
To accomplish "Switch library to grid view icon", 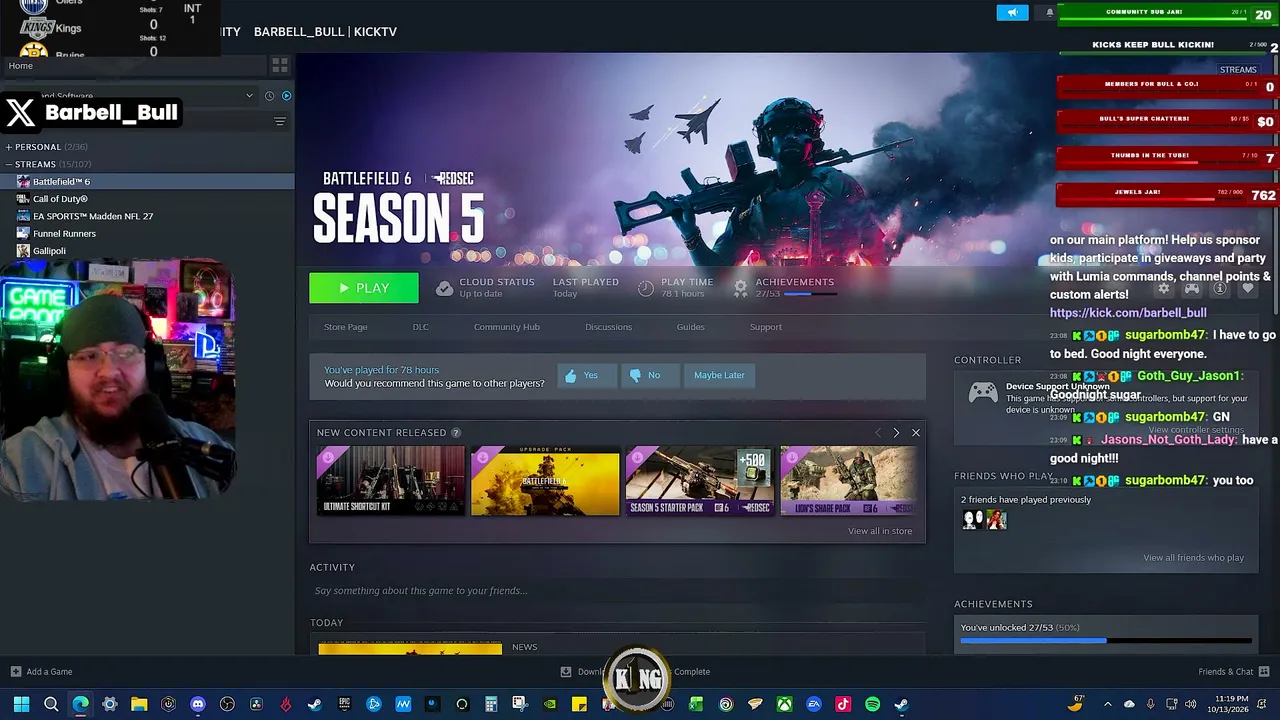I will click(280, 65).
